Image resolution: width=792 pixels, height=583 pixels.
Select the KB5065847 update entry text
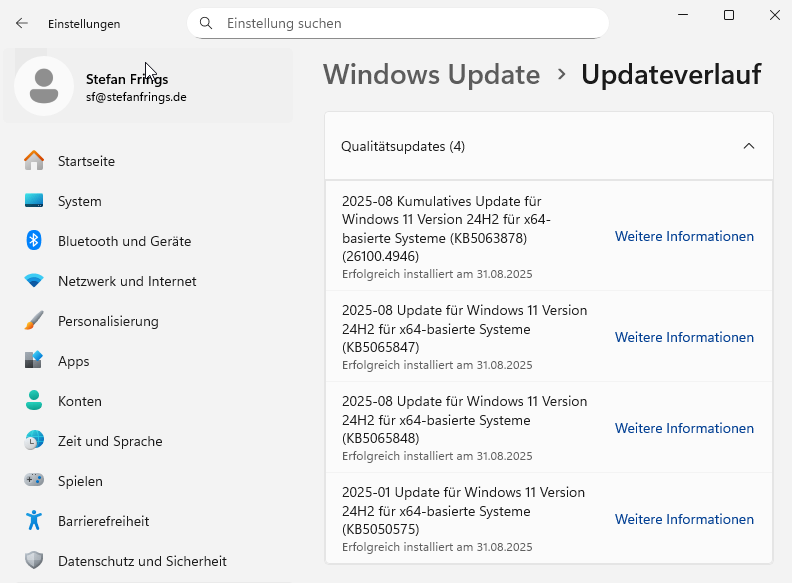click(x=464, y=328)
